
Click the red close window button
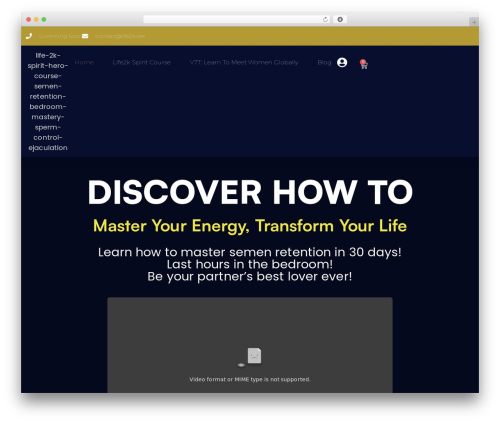click(29, 19)
